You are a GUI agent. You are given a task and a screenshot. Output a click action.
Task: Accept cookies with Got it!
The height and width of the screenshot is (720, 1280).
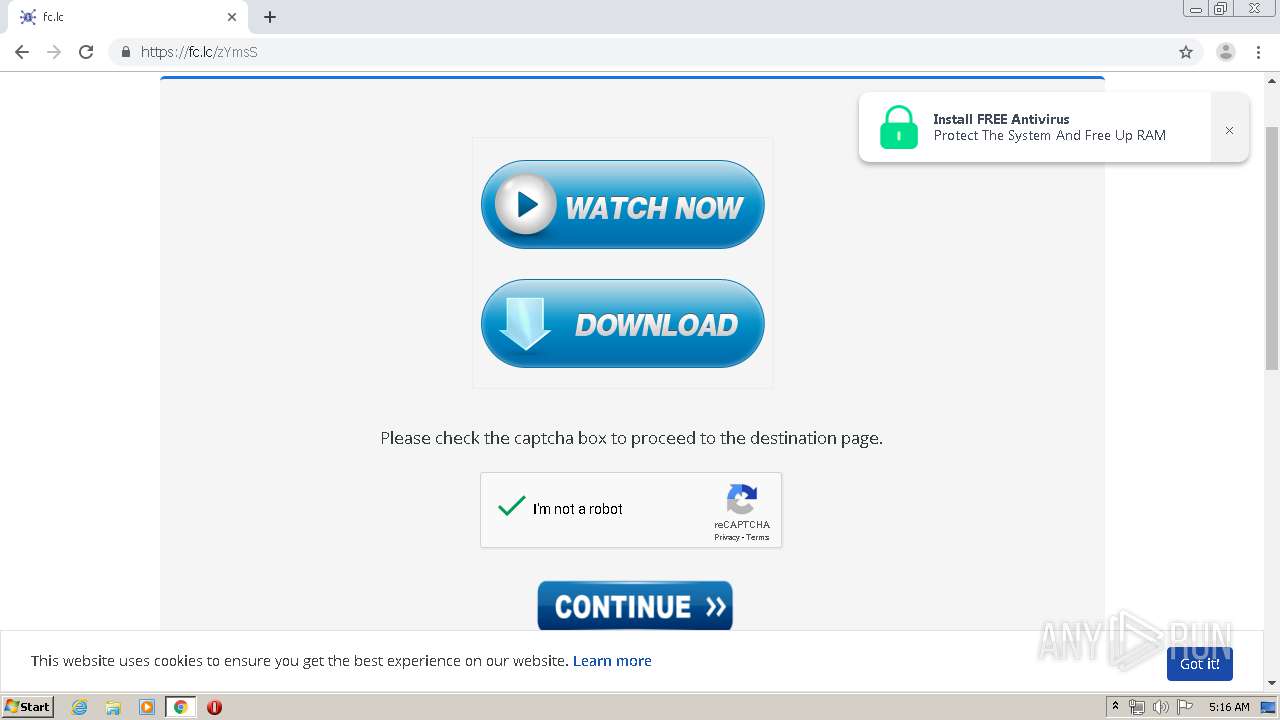coord(1200,664)
